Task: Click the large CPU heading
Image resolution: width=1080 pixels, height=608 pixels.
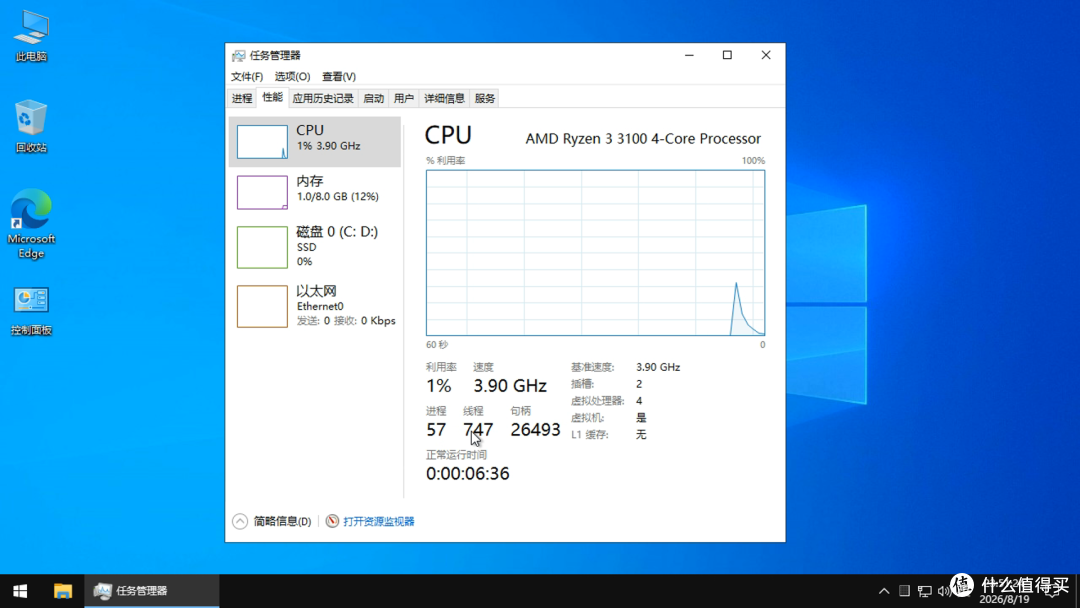Action: pos(448,135)
